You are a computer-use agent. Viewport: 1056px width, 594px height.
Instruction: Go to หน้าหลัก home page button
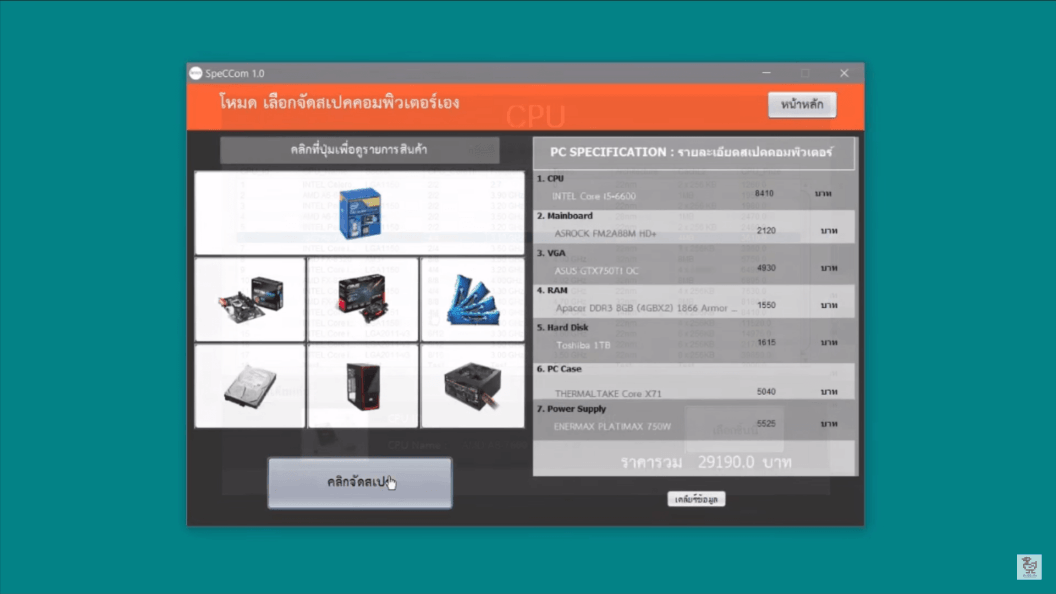coord(802,105)
